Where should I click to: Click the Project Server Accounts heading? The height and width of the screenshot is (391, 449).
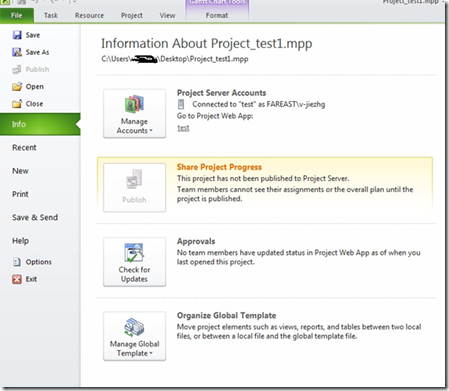222,93
